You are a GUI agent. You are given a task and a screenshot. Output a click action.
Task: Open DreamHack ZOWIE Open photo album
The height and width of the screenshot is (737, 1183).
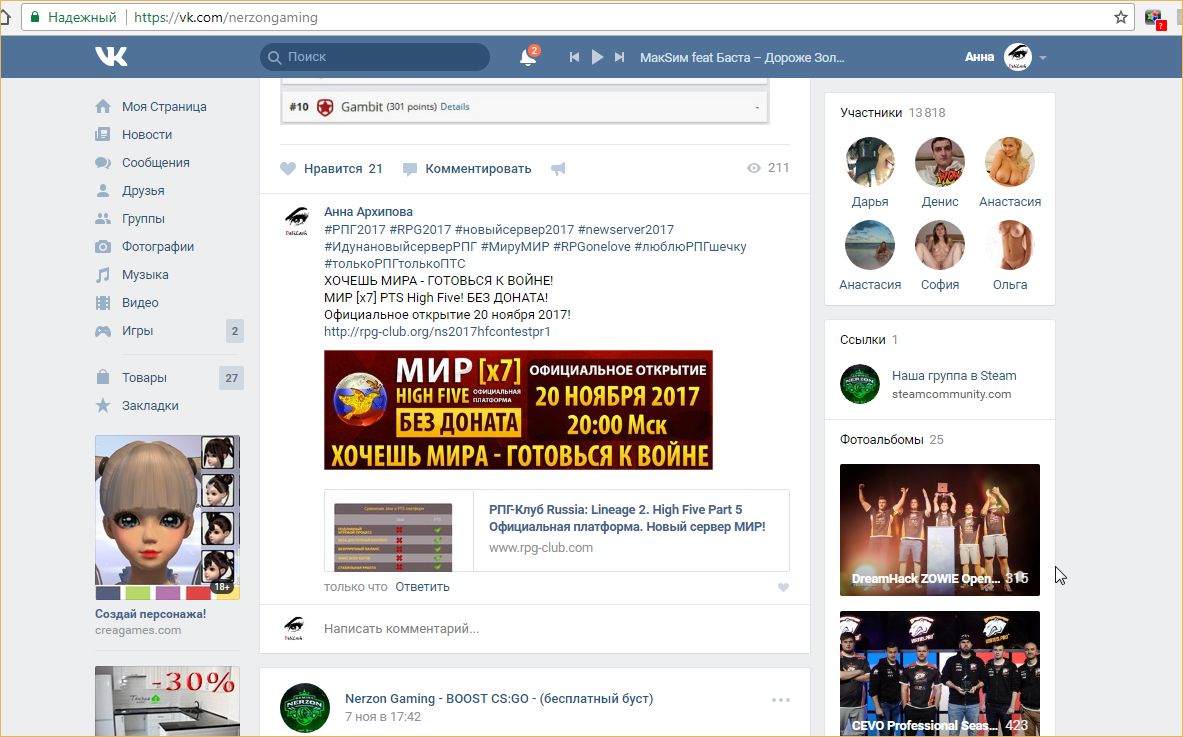tap(939, 529)
